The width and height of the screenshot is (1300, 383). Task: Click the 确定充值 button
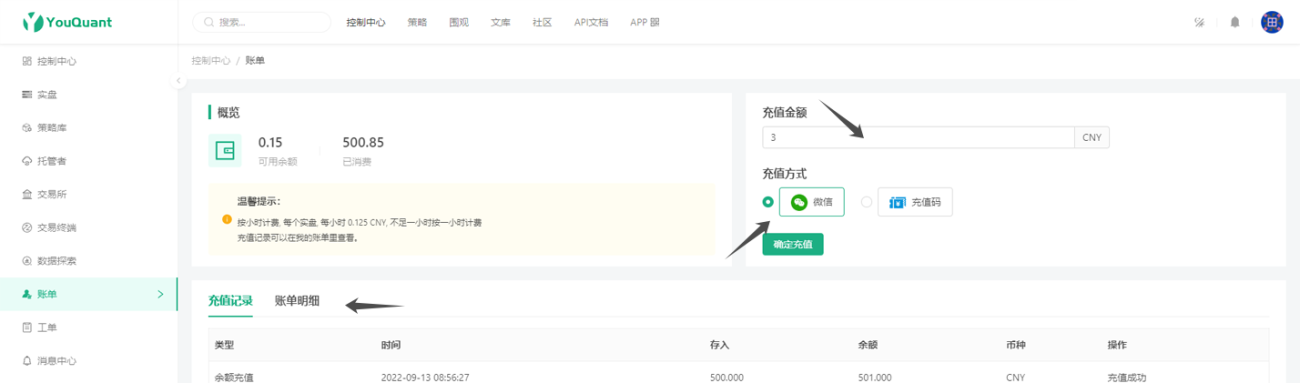point(793,244)
